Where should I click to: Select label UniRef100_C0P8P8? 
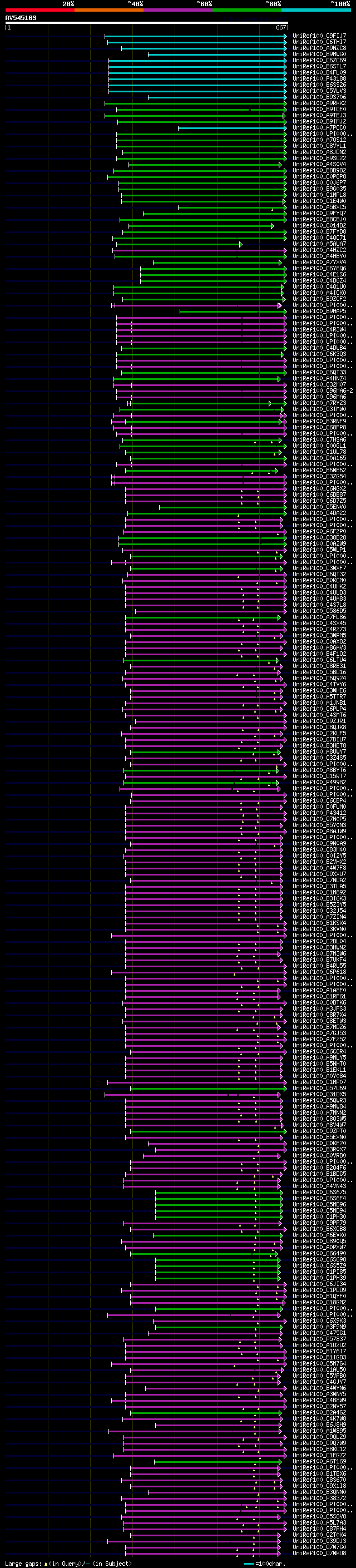(x=319, y=176)
